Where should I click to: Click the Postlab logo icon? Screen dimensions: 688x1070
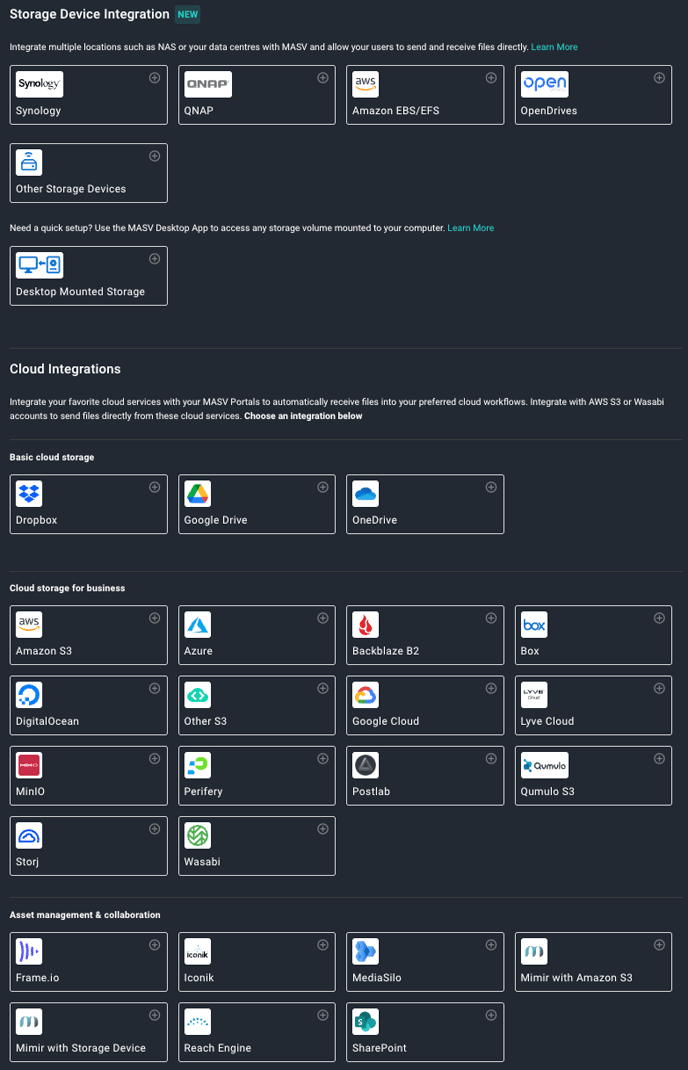pyautogui.click(x=366, y=765)
